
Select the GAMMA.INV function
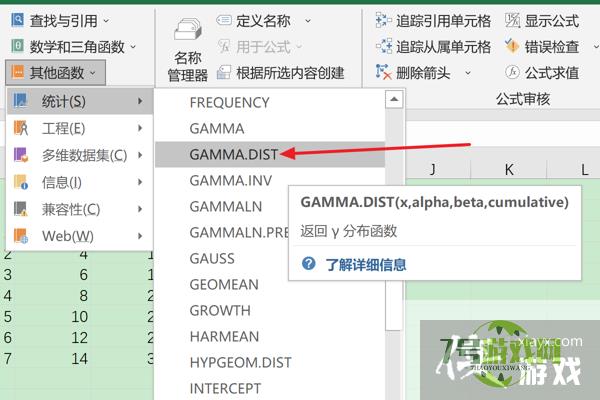(x=230, y=180)
